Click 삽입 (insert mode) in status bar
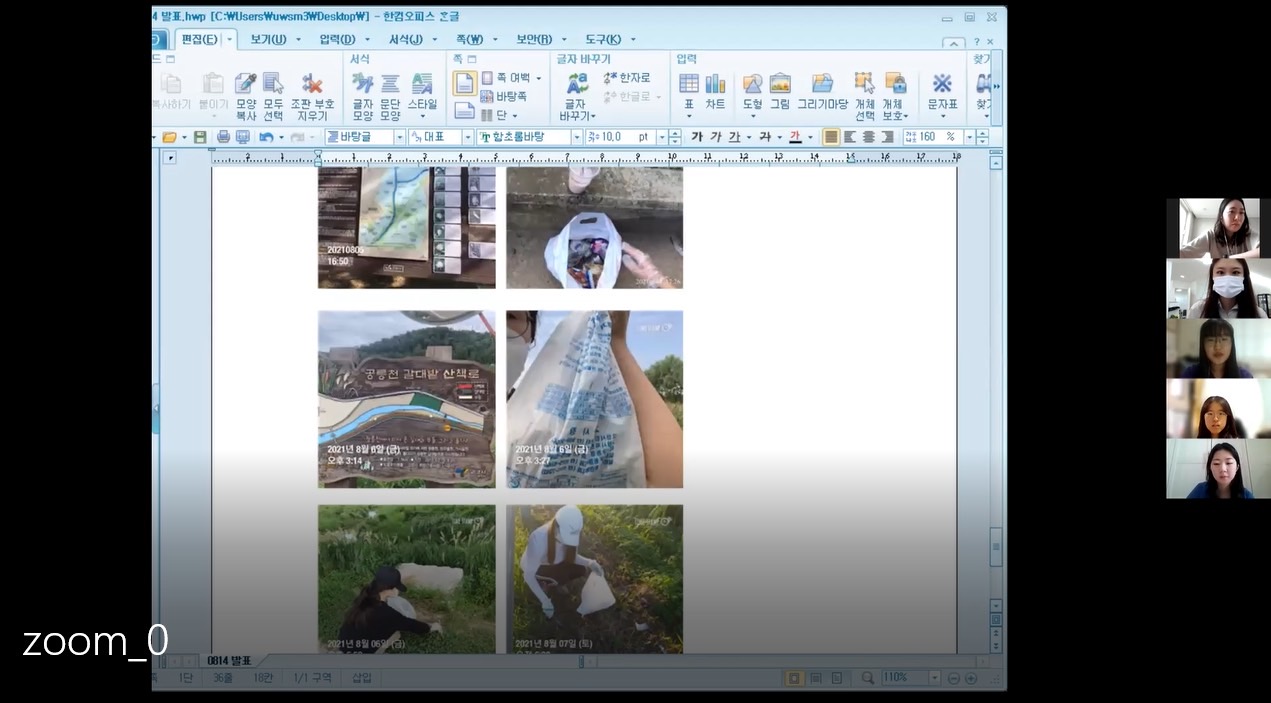This screenshot has width=1271, height=703. [x=361, y=678]
